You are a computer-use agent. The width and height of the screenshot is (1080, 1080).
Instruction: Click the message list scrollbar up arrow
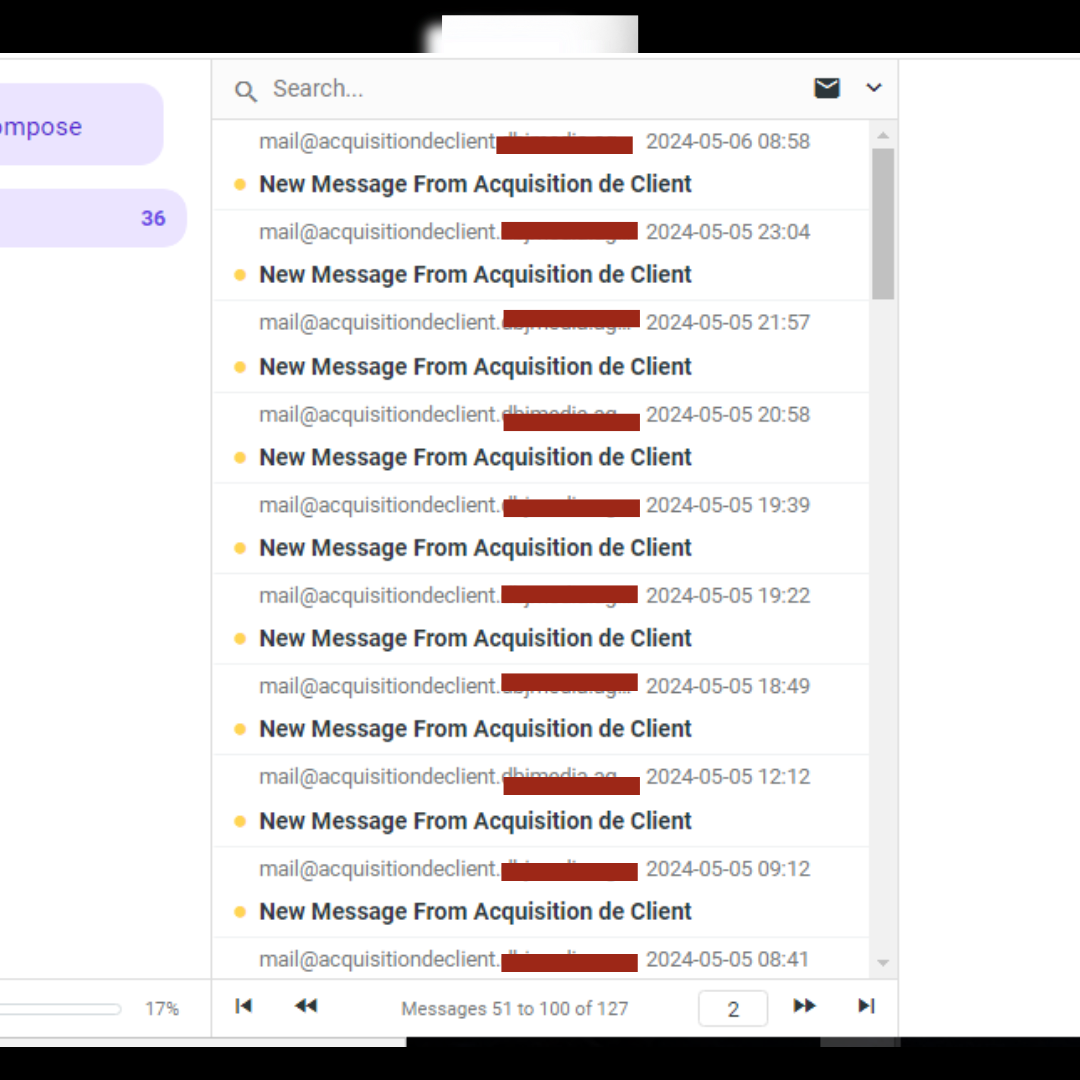point(883,135)
